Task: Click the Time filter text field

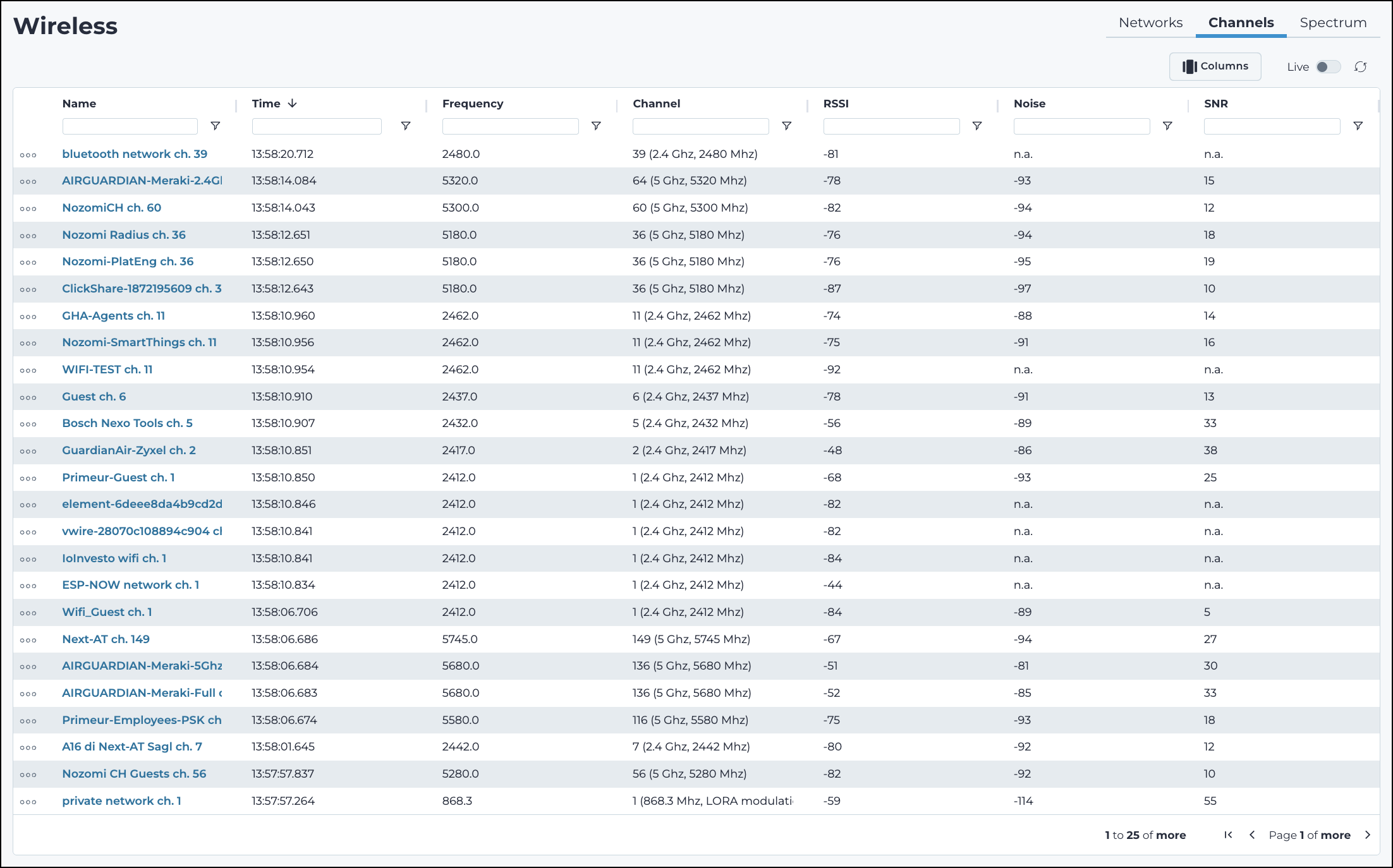Action: (x=317, y=126)
